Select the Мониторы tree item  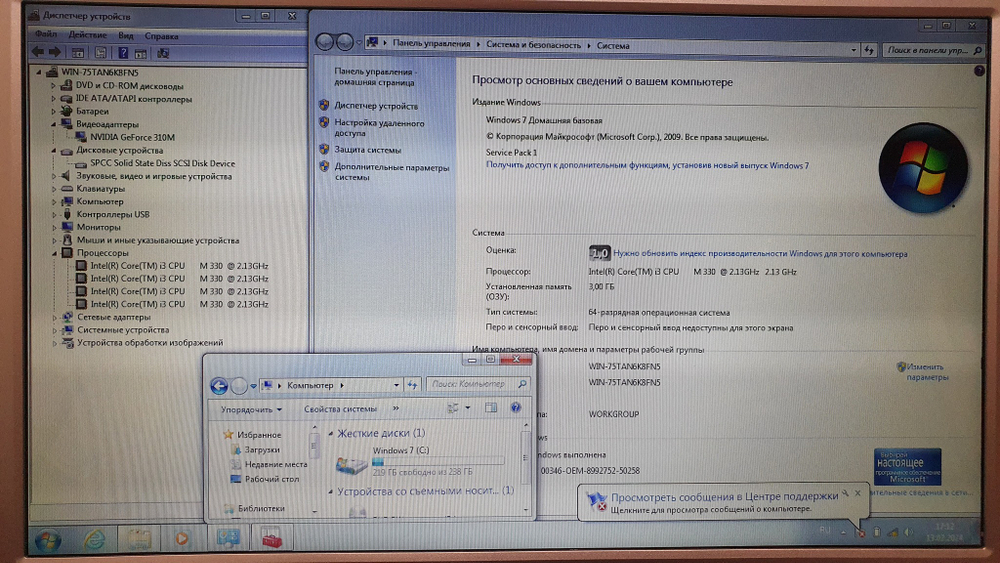(x=98, y=227)
